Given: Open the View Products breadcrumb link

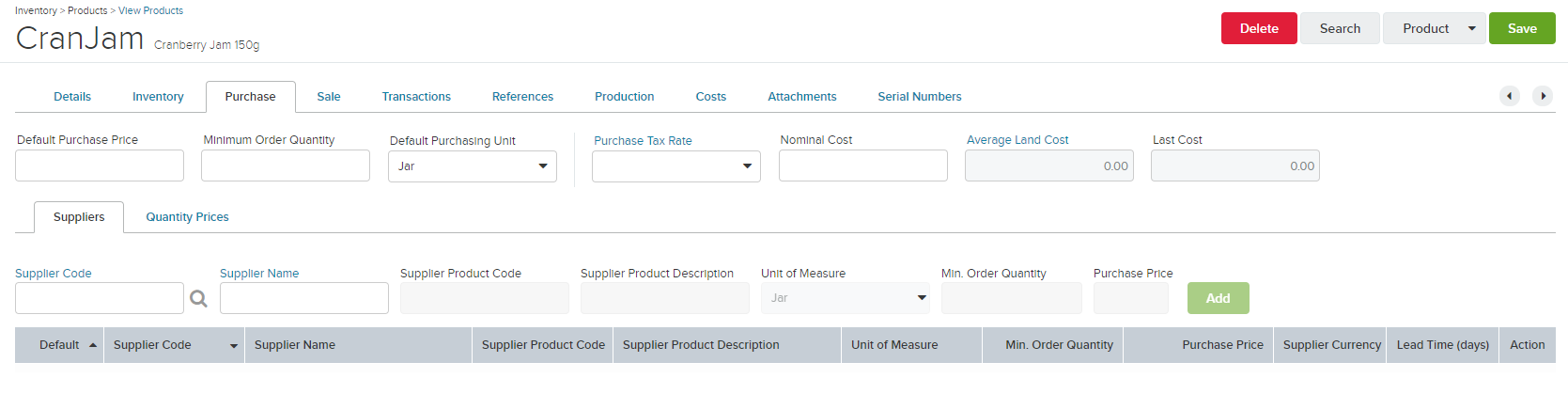Looking at the screenshot, I should pos(150,10).
